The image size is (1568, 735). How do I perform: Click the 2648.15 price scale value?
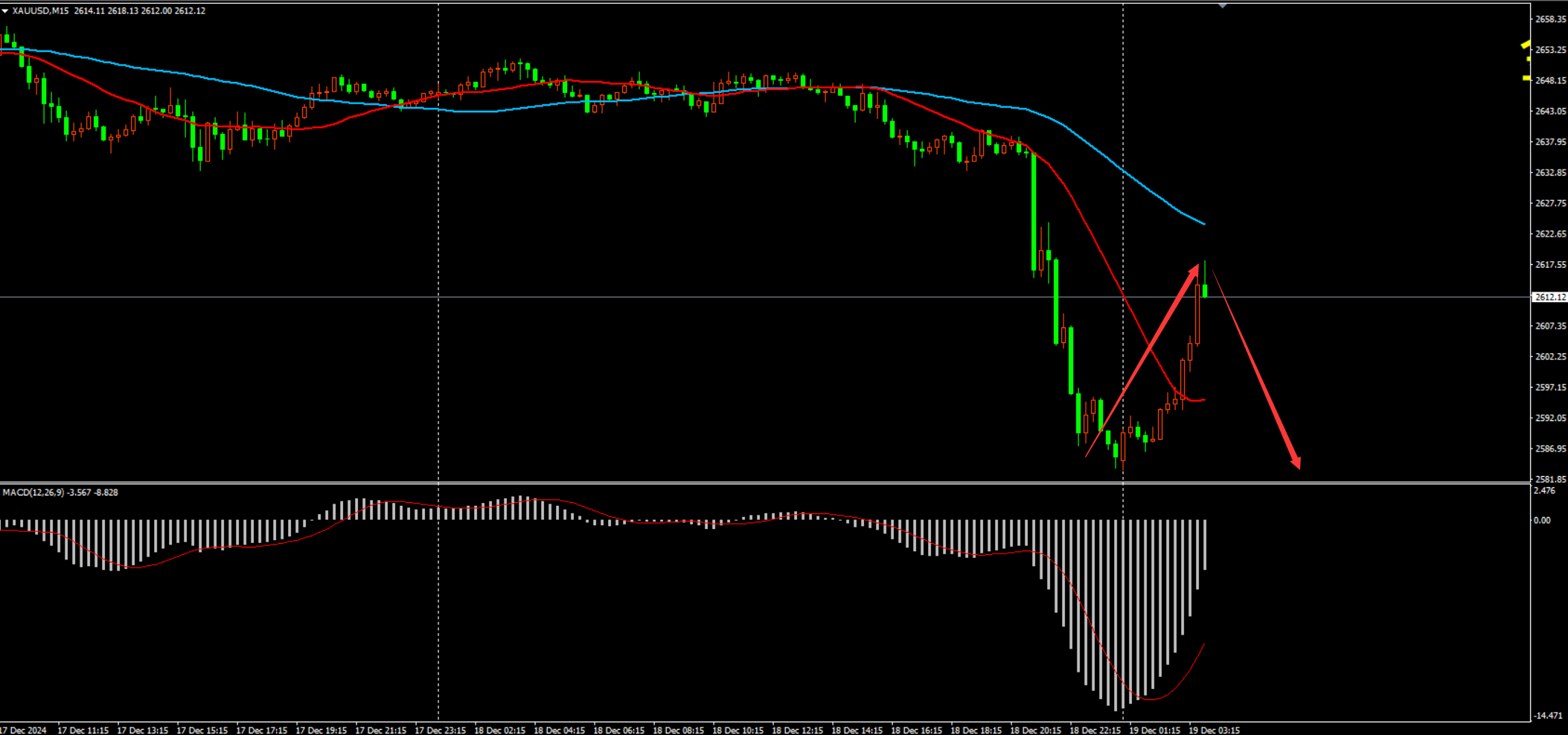(1551, 80)
